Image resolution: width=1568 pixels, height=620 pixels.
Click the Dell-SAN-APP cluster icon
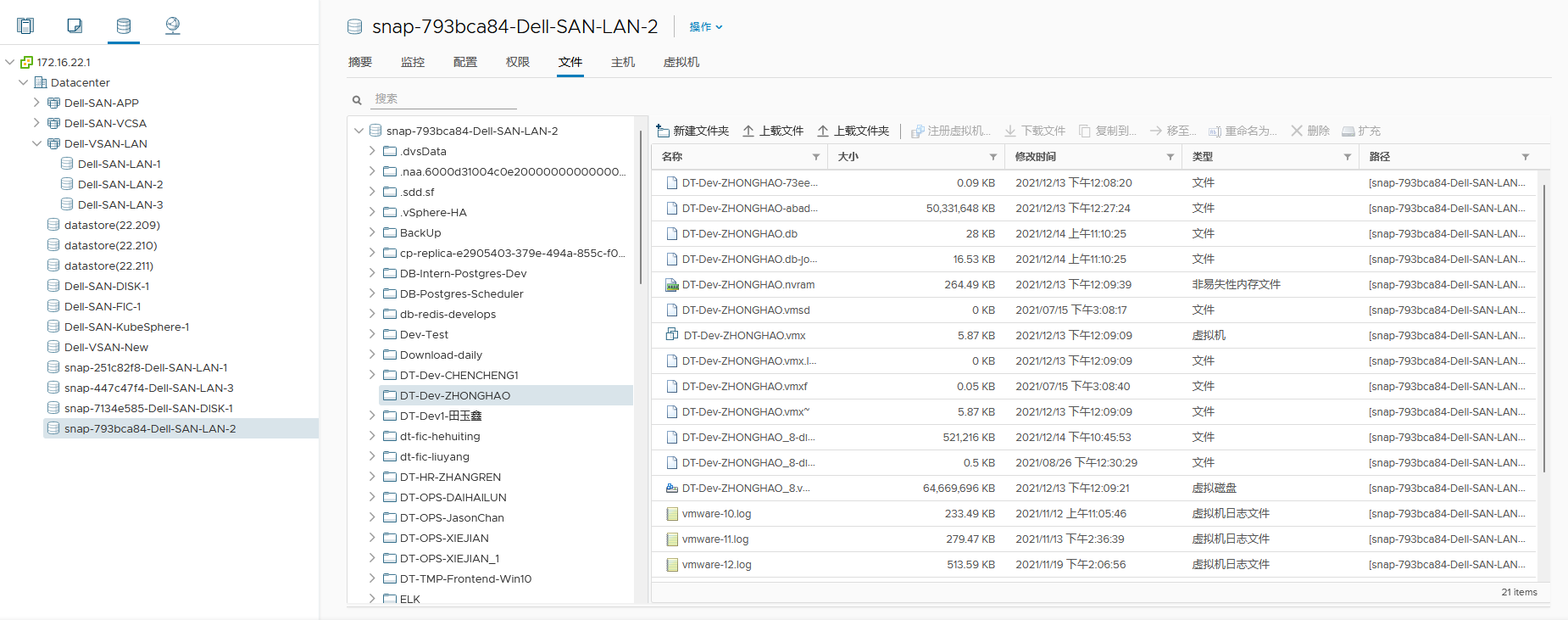click(53, 103)
